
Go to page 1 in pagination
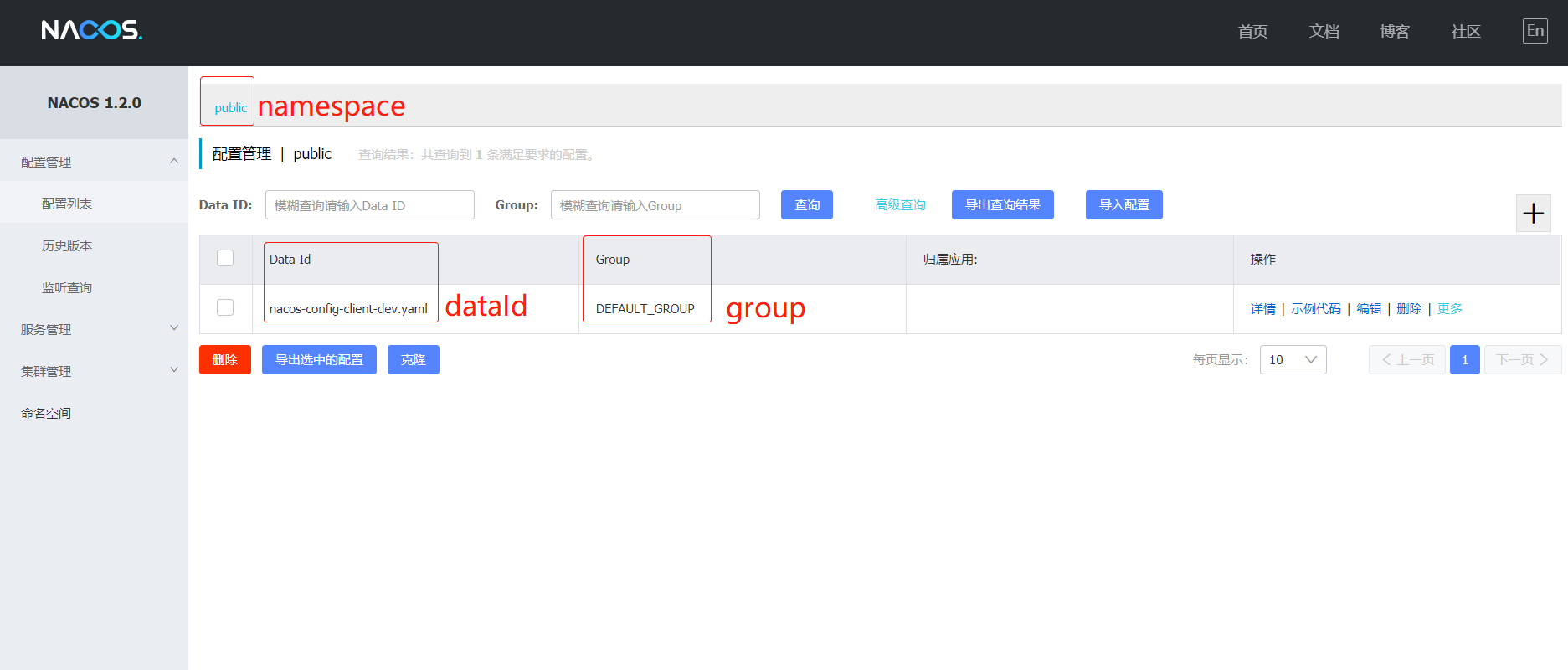pos(1464,360)
